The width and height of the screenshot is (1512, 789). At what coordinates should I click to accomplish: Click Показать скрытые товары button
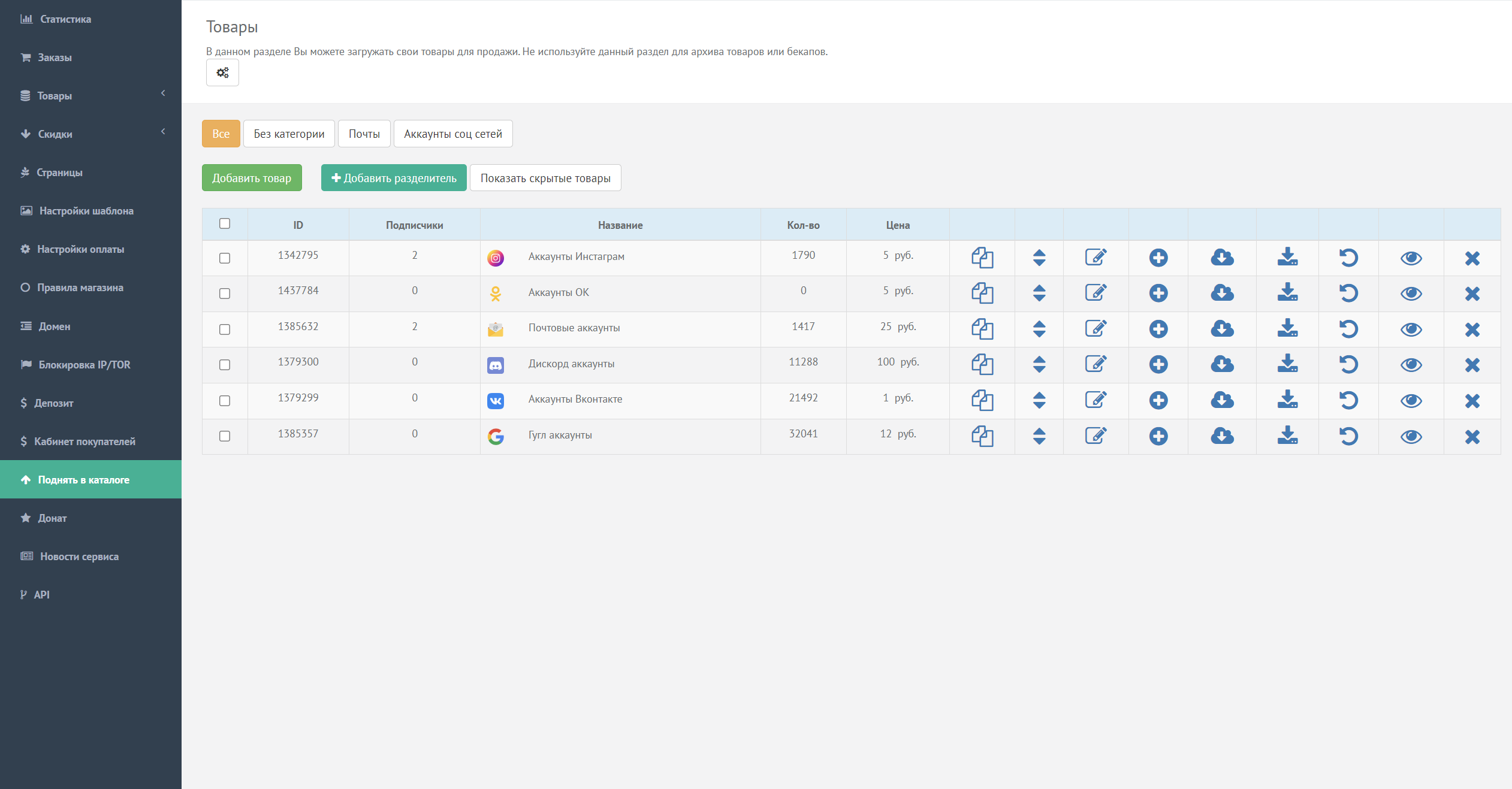[545, 178]
